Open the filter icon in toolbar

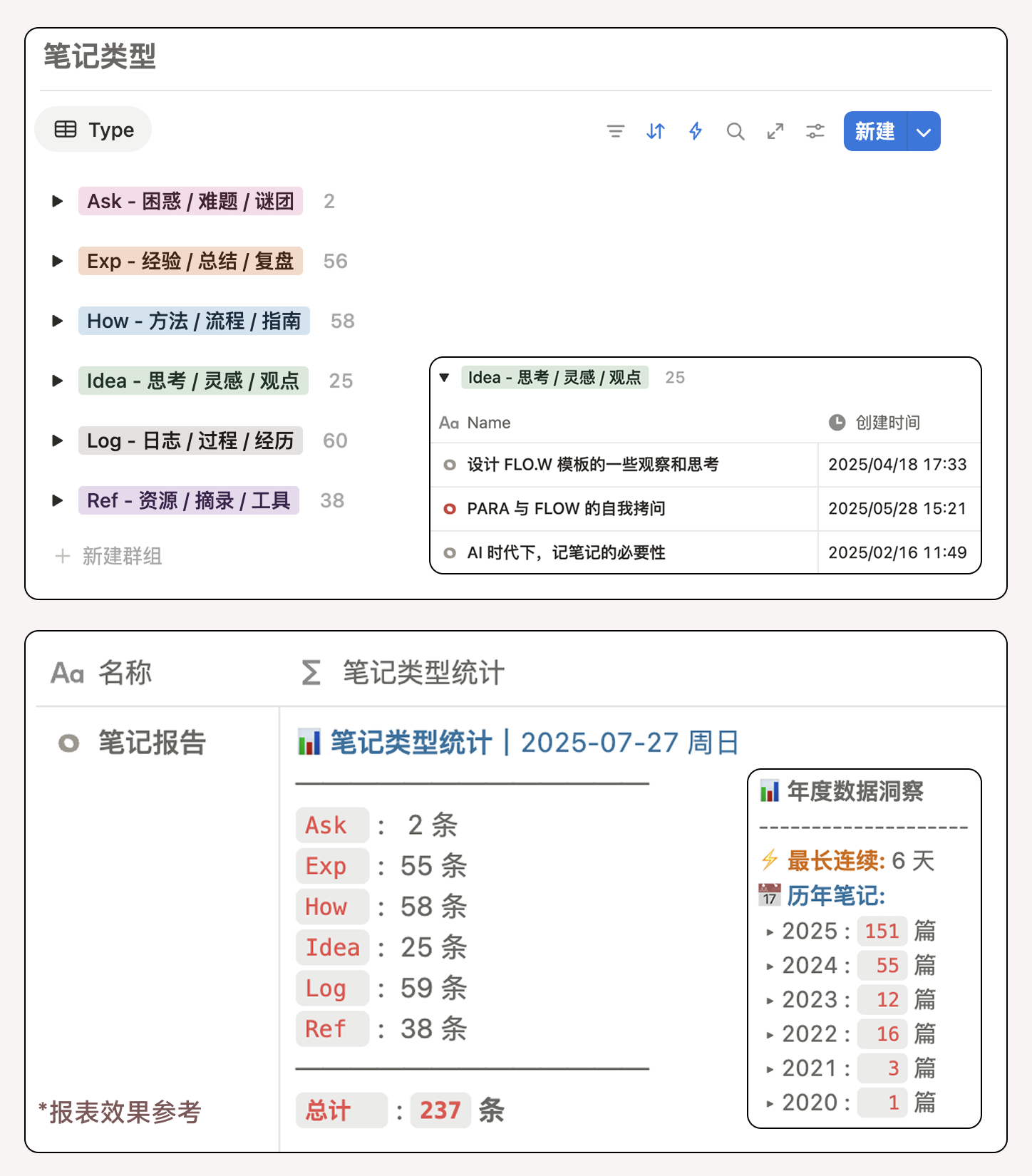click(616, 131)
